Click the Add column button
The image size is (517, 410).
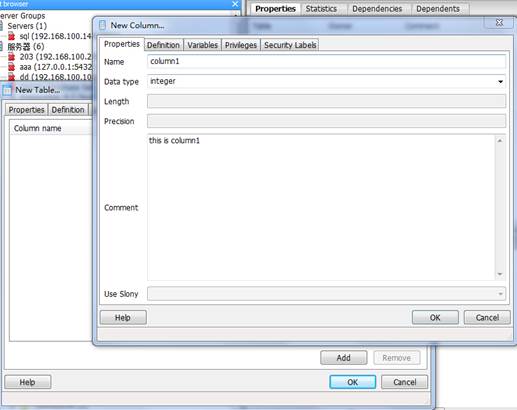[x=344, y=358]
